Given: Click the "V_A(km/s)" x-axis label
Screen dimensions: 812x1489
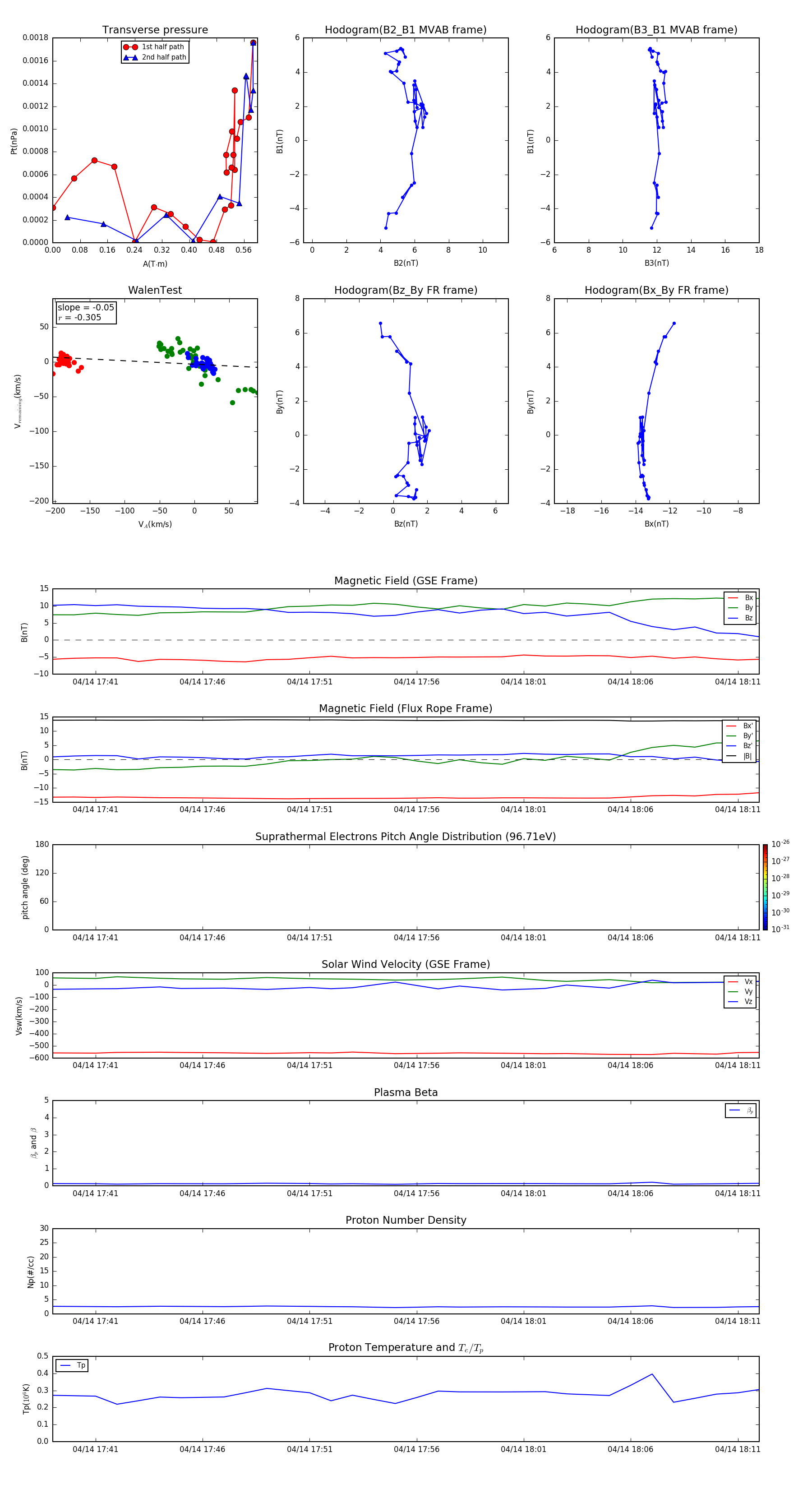Looking at the screenshot, I should (x=155, y=524).
